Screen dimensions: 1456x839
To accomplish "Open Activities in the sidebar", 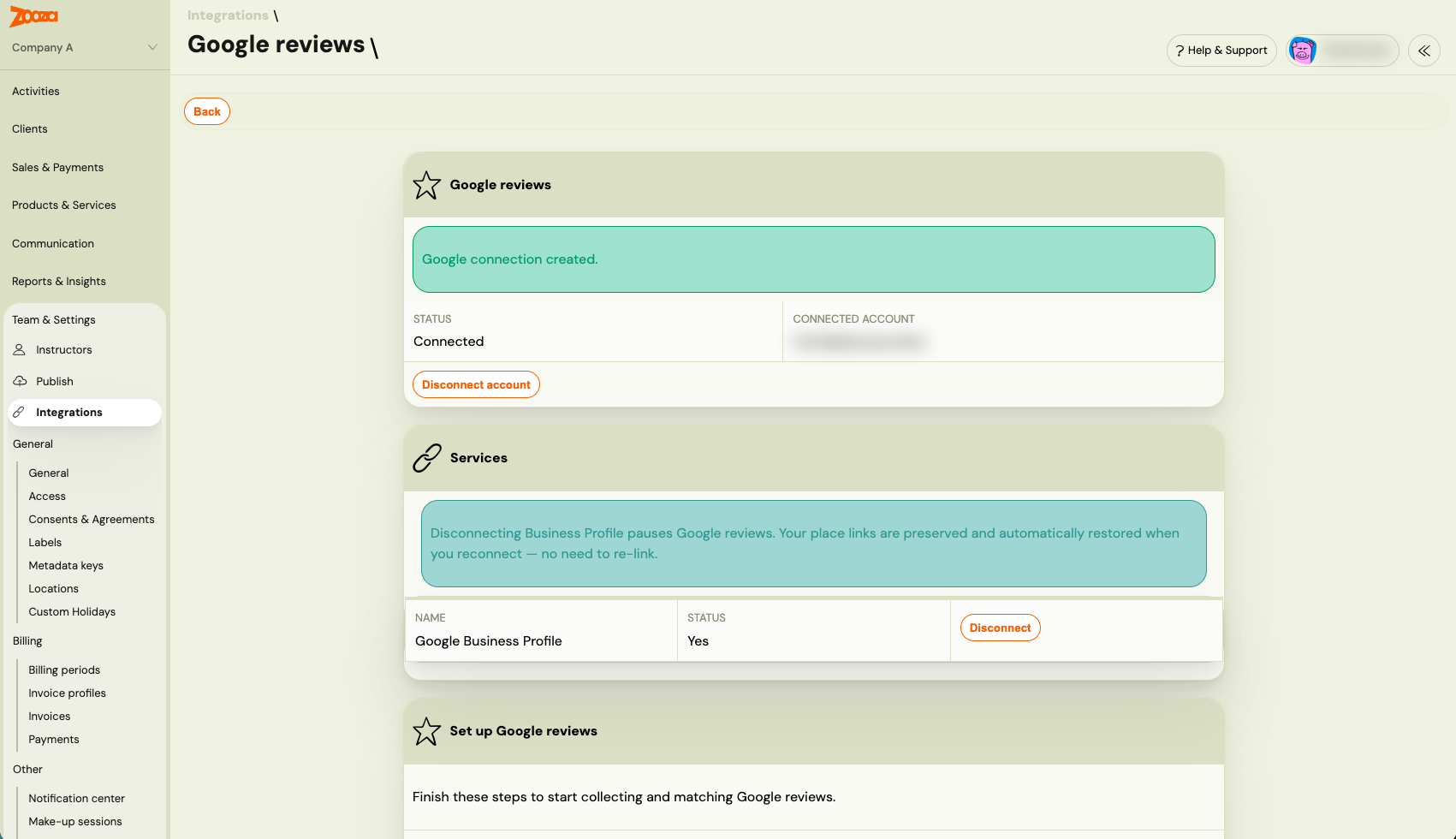I will point(36,92).
